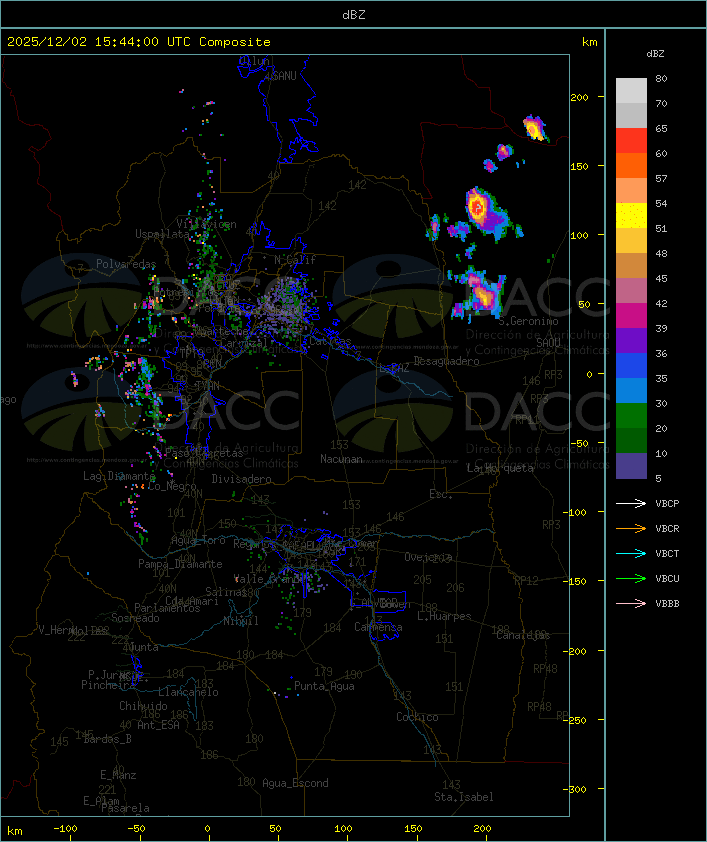Select the green 20-30 dBZ swatch
The image size is (707, 842).
pos(631,416)
